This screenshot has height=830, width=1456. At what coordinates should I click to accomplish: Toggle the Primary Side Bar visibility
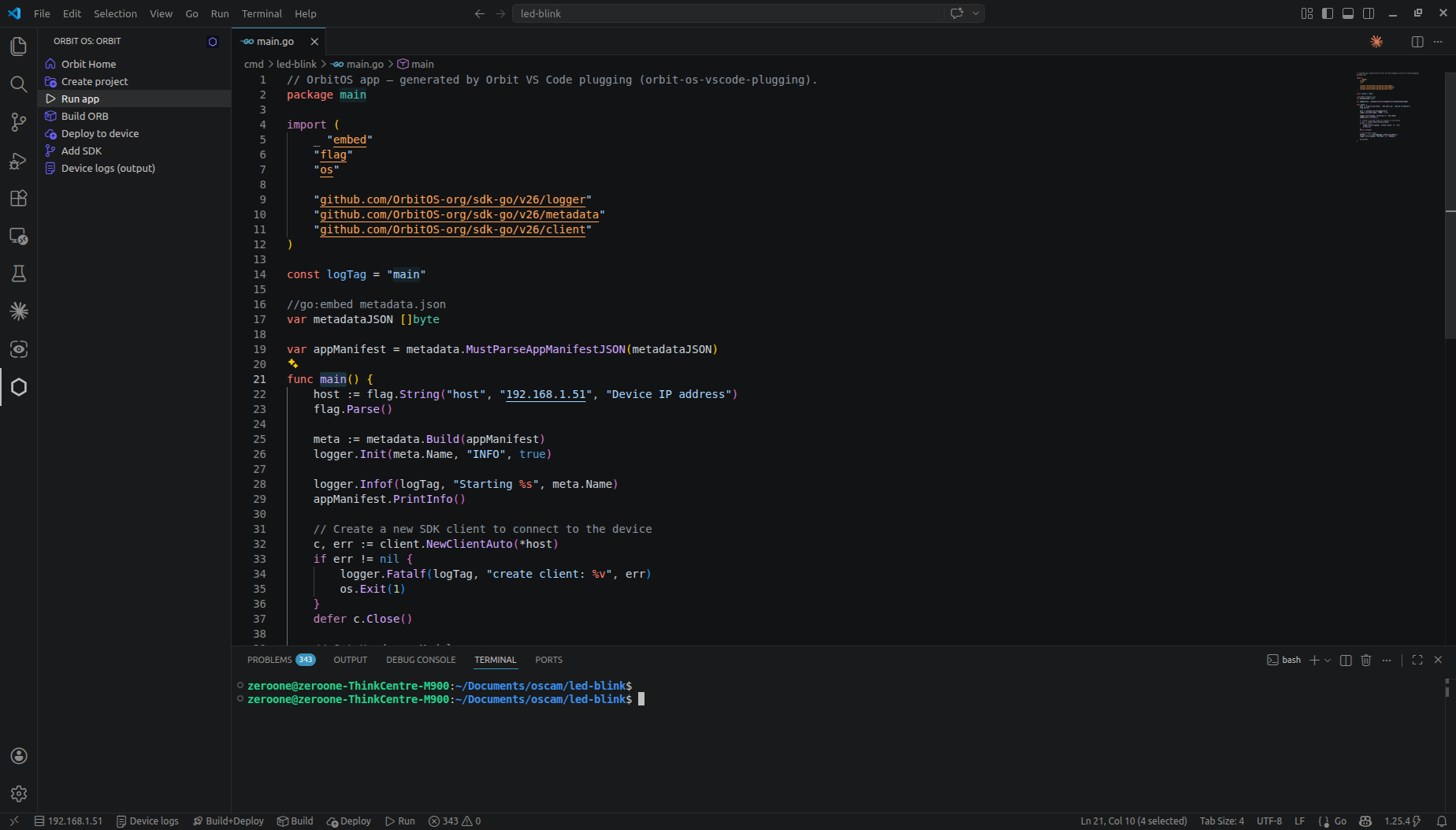pos(1328,13)
